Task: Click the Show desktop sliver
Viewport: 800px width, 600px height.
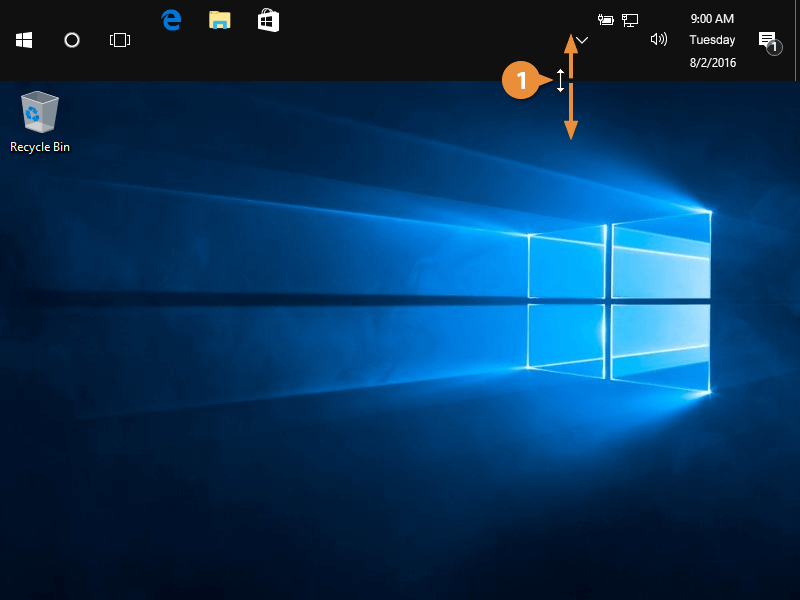Action: pyautogui.click(x=797, y=40)
